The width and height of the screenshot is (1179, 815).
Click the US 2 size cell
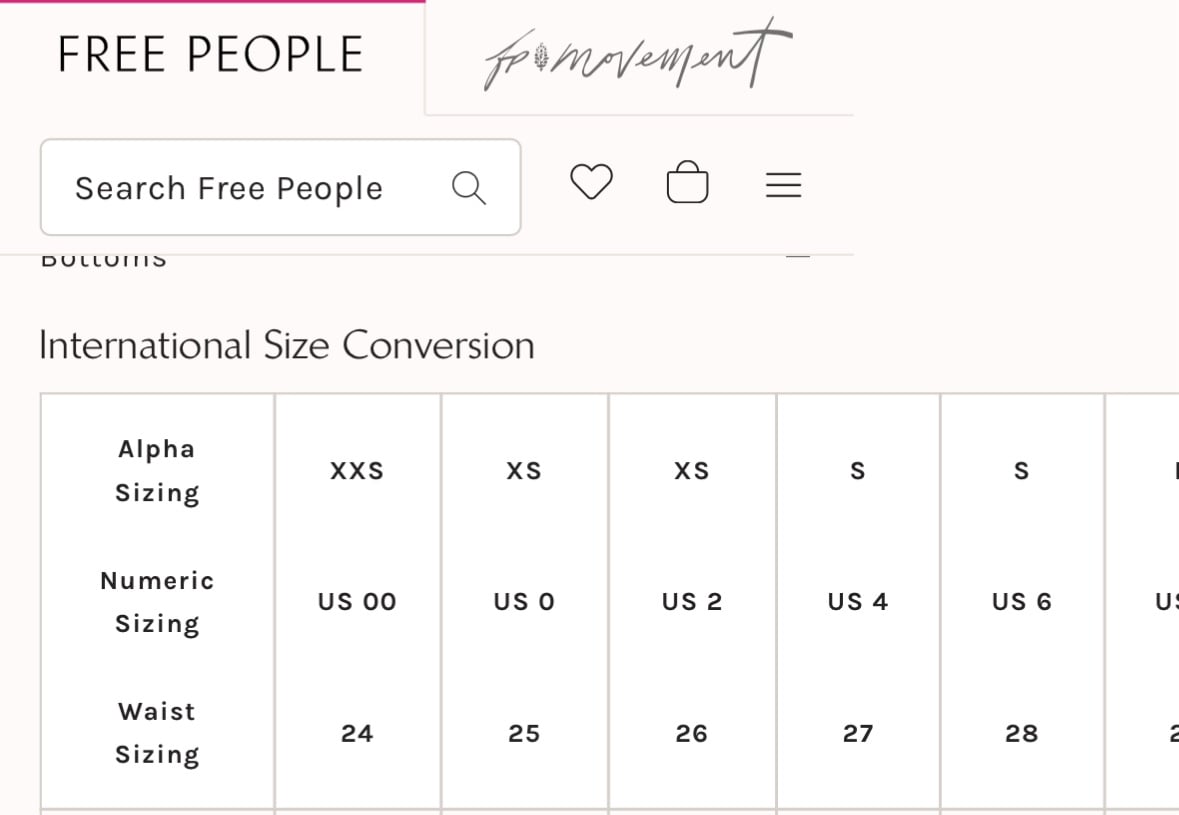tap(692, 601)
